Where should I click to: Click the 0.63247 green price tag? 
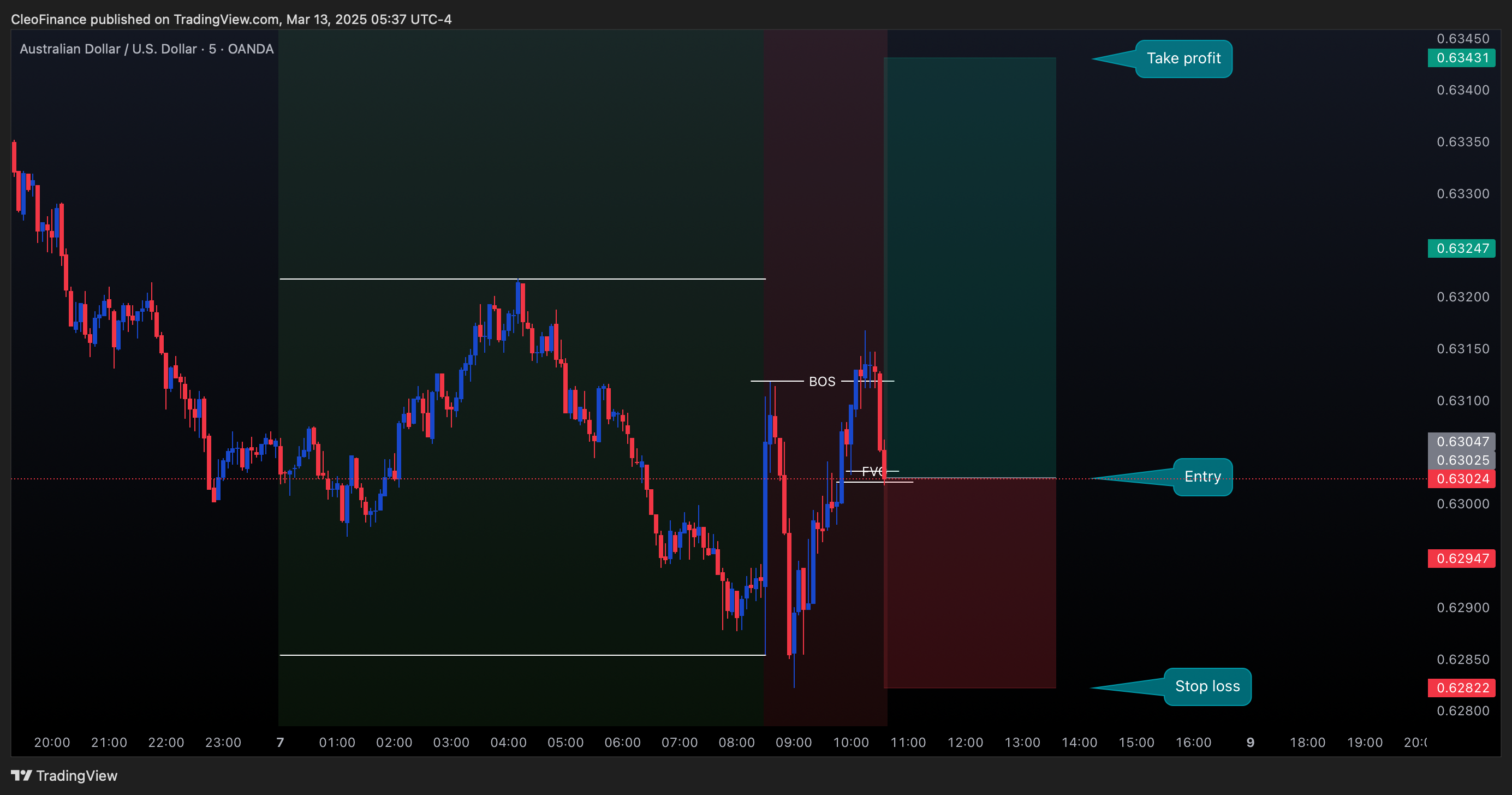click(1462, 248)
